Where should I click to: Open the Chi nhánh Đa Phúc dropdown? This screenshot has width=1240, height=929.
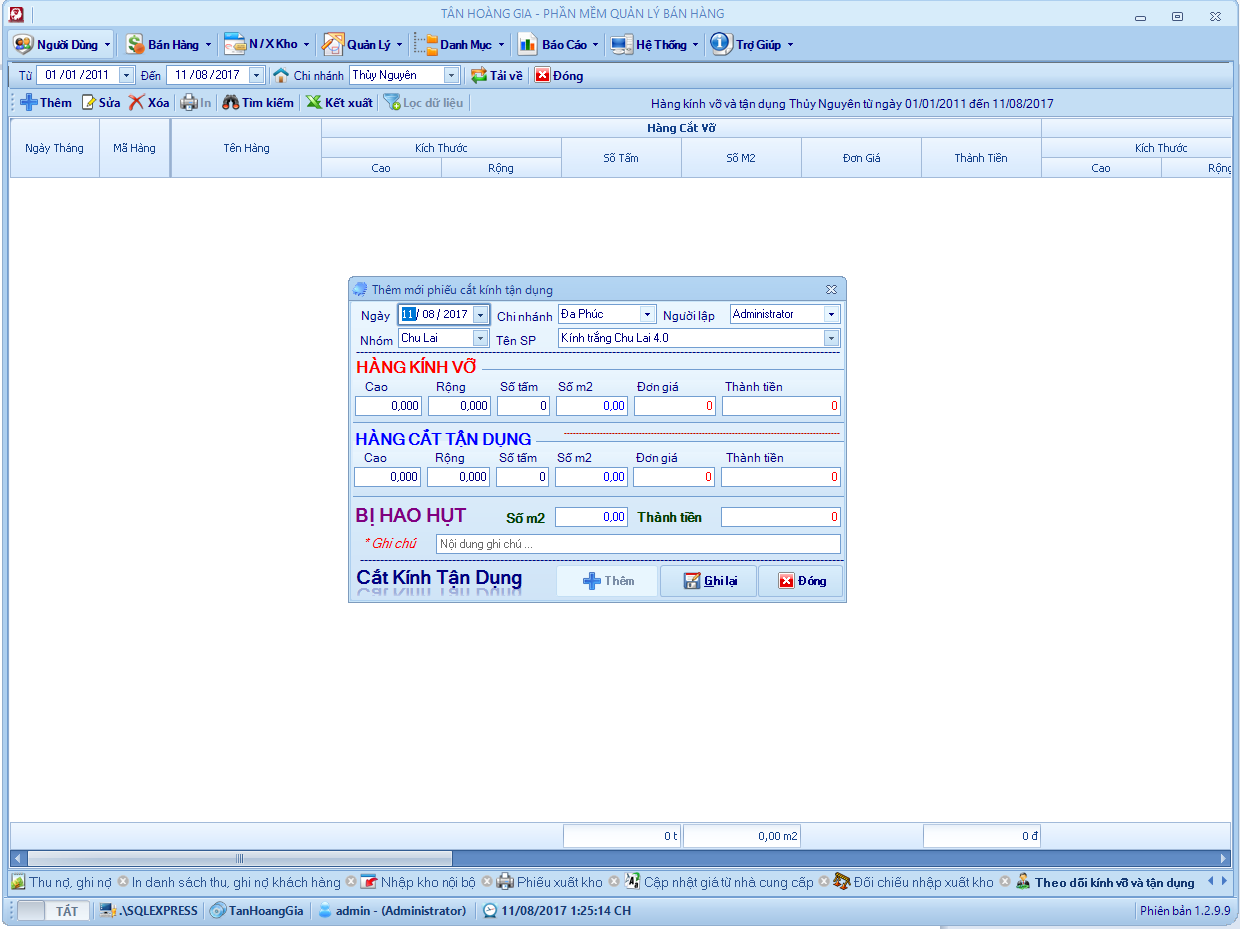pyautogui.click(x=648, y=315)
